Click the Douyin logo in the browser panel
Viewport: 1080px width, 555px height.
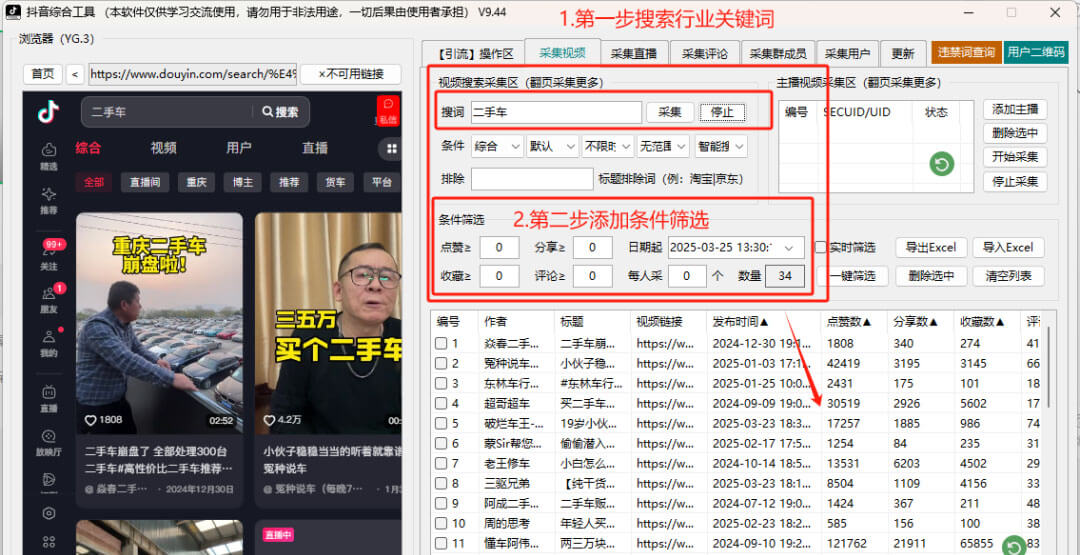click(48, 112)
